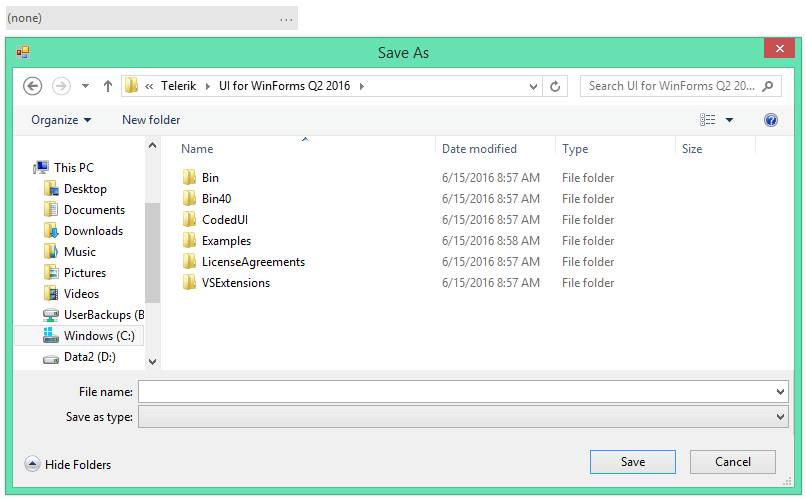The image size is (806, 499).
Task: Click the Bin40 folder icon
Action: (189, 198)
